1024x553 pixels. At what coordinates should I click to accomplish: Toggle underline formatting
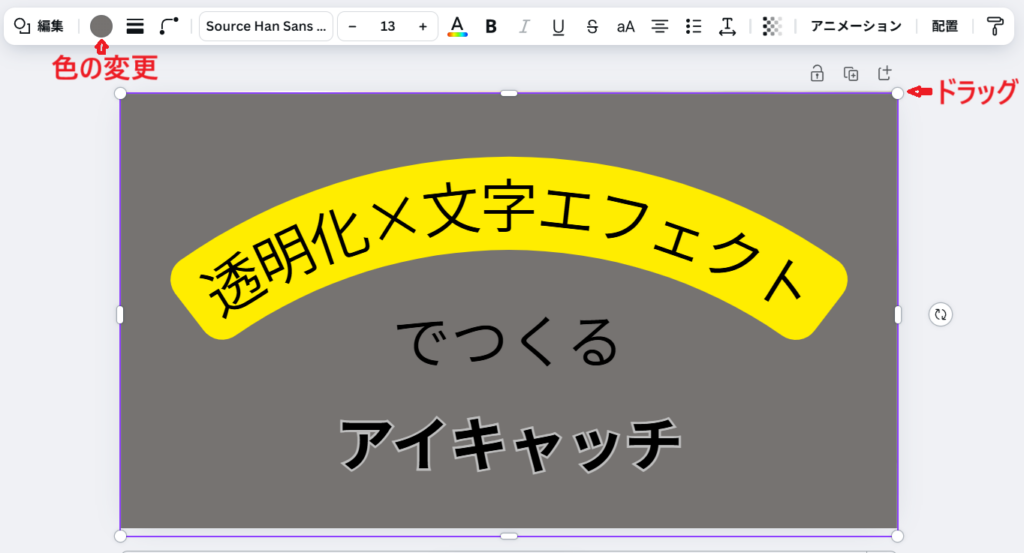(x=558, y=26)
